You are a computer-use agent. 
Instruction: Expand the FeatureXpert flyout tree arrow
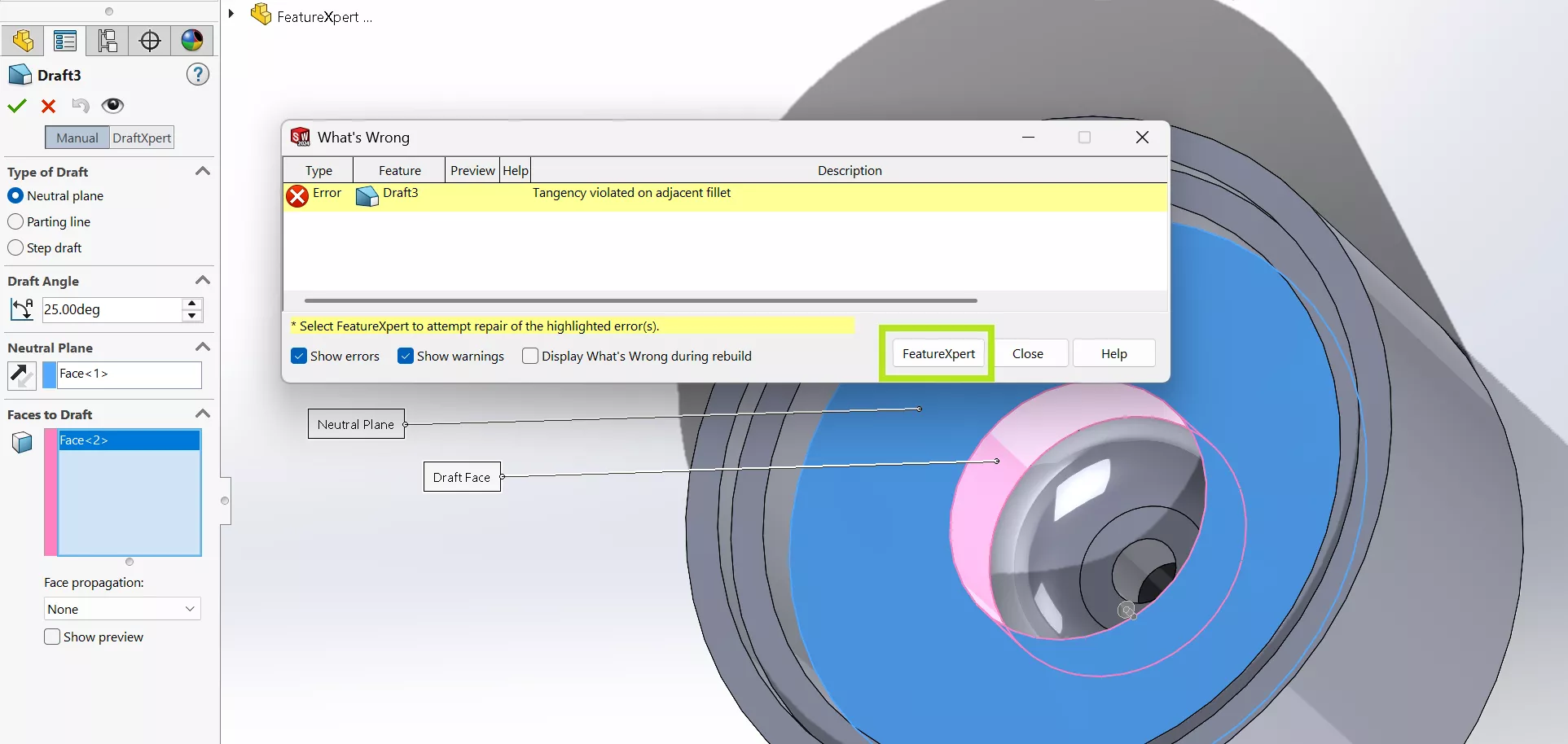pyautogui.click(x=231, y=14)
